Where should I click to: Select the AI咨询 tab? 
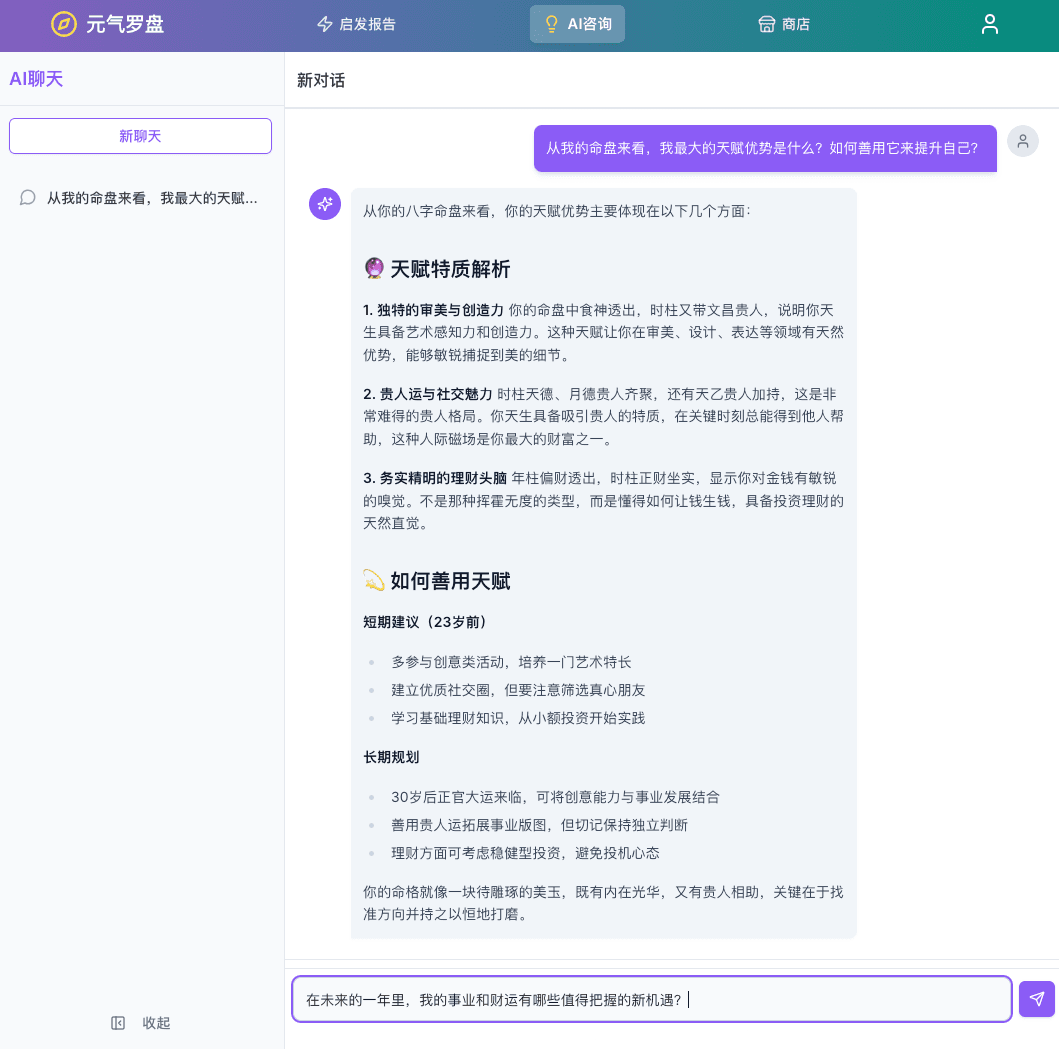[x=577, y=24]
